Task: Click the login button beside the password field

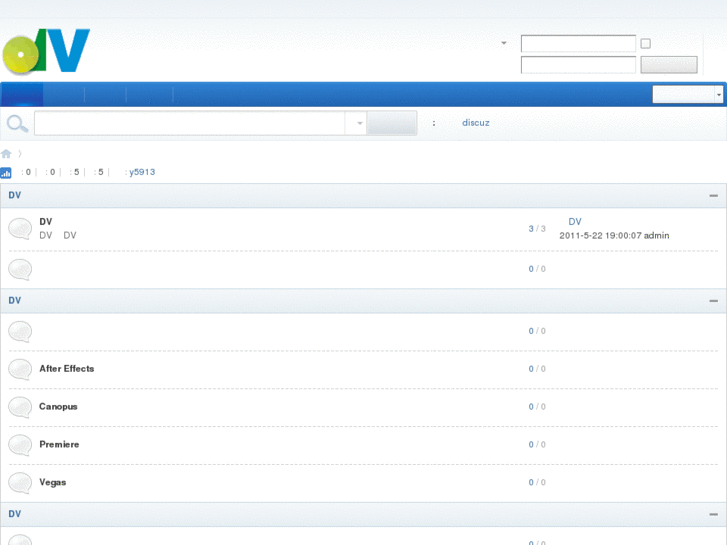Action: click(x=669, y=65)
